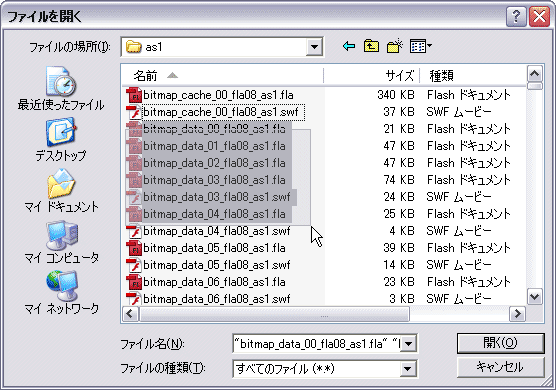Click the SWF icon of bitmap_data_04_fla08_as1.swf
The image size is (556, 390).
134,232
